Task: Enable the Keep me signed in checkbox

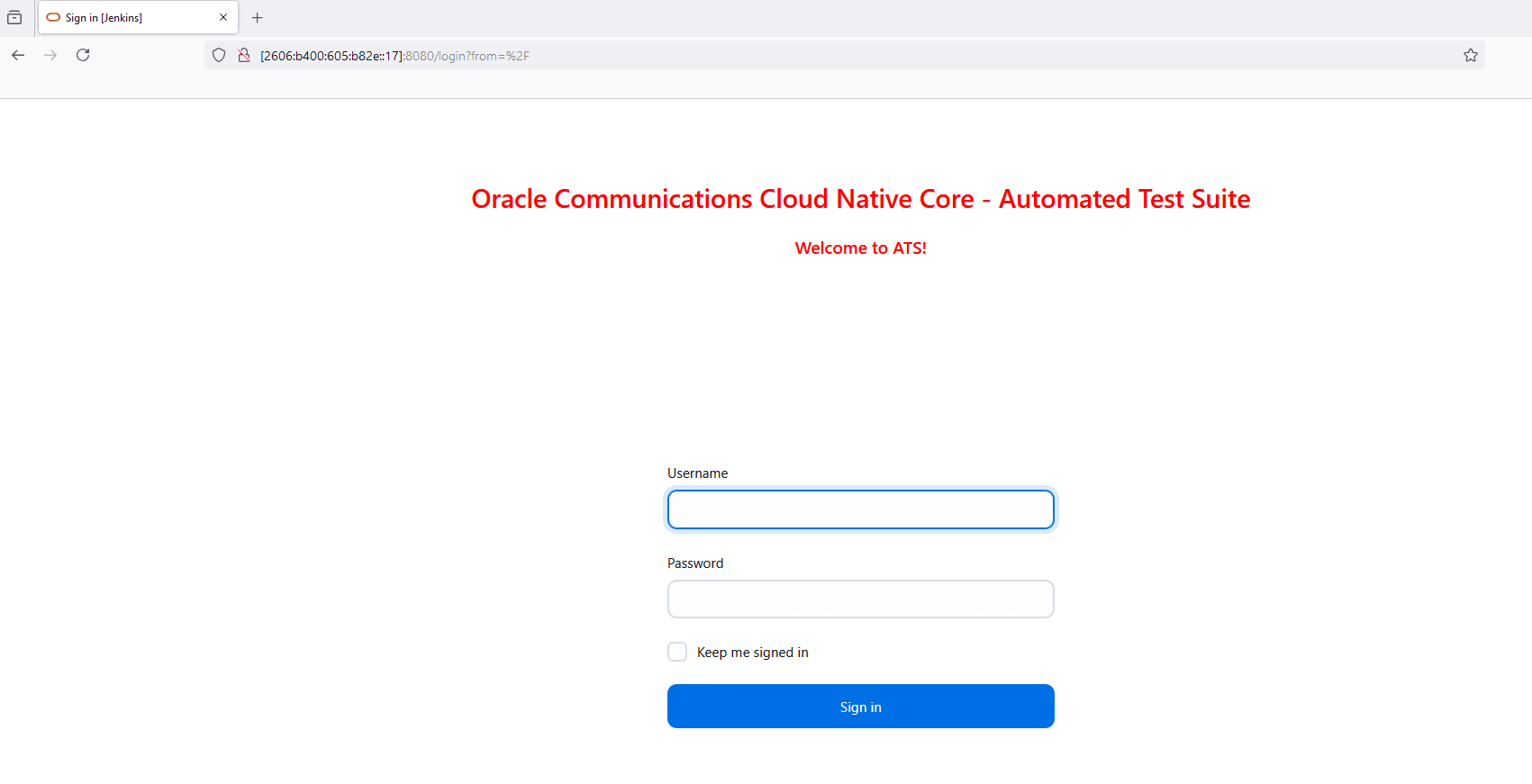Action: click(x=677, y=652)
